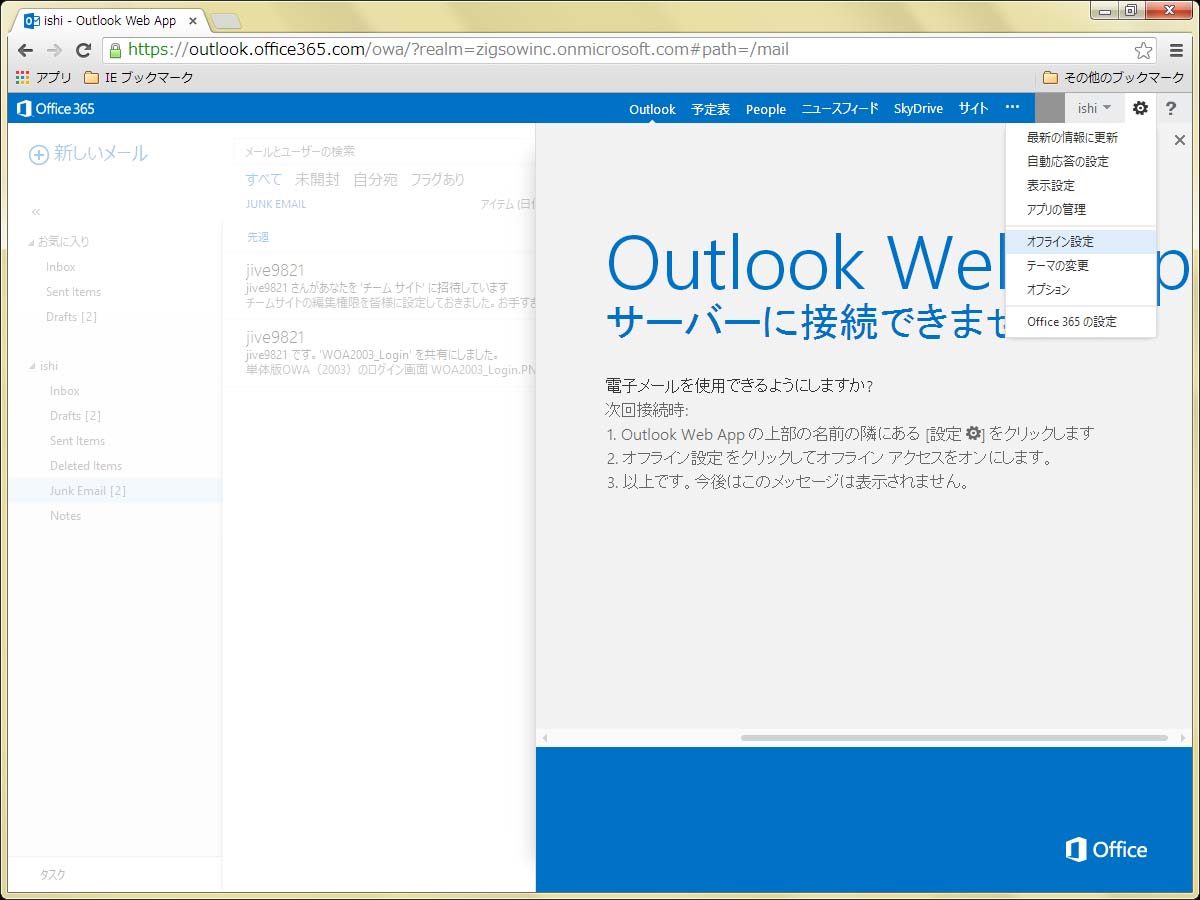Close the Outlook Web App browser tab
The height and width of the screenshot is (900, 1200).
[193, 20]
